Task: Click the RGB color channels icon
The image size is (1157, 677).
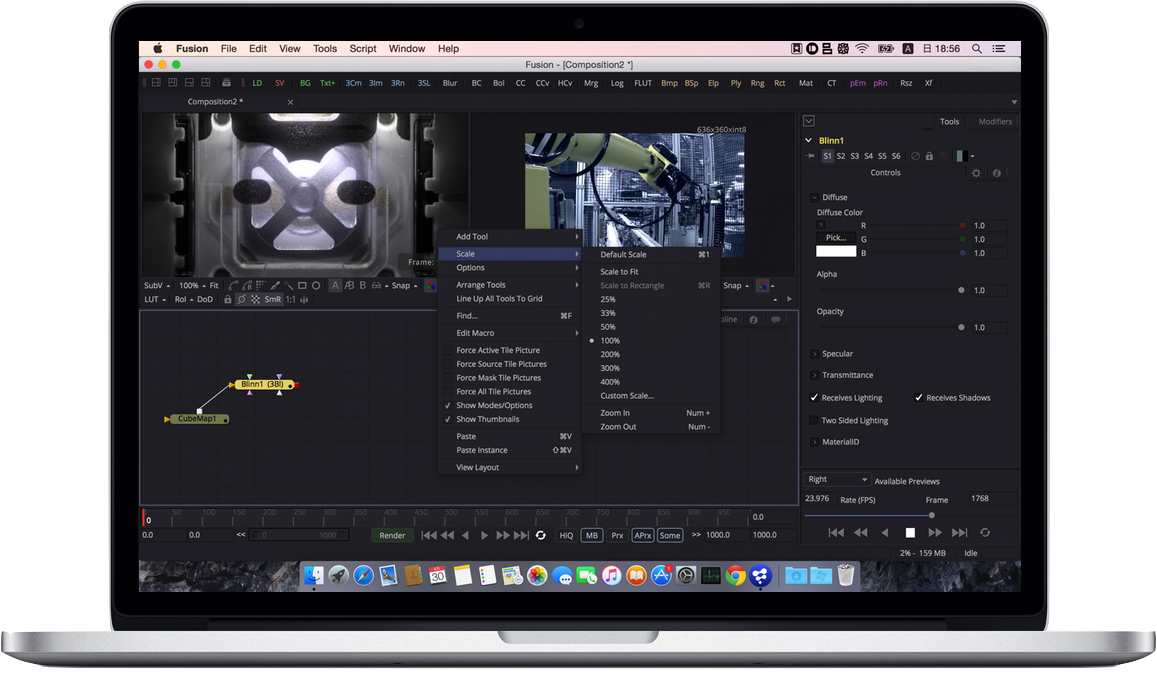Action: (431, 286)
